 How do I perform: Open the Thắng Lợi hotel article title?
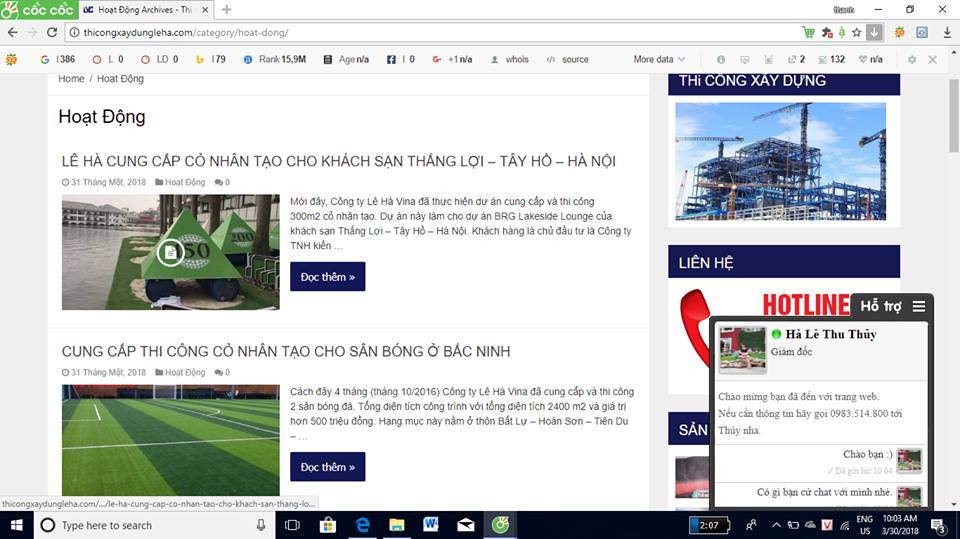(338, 161)
